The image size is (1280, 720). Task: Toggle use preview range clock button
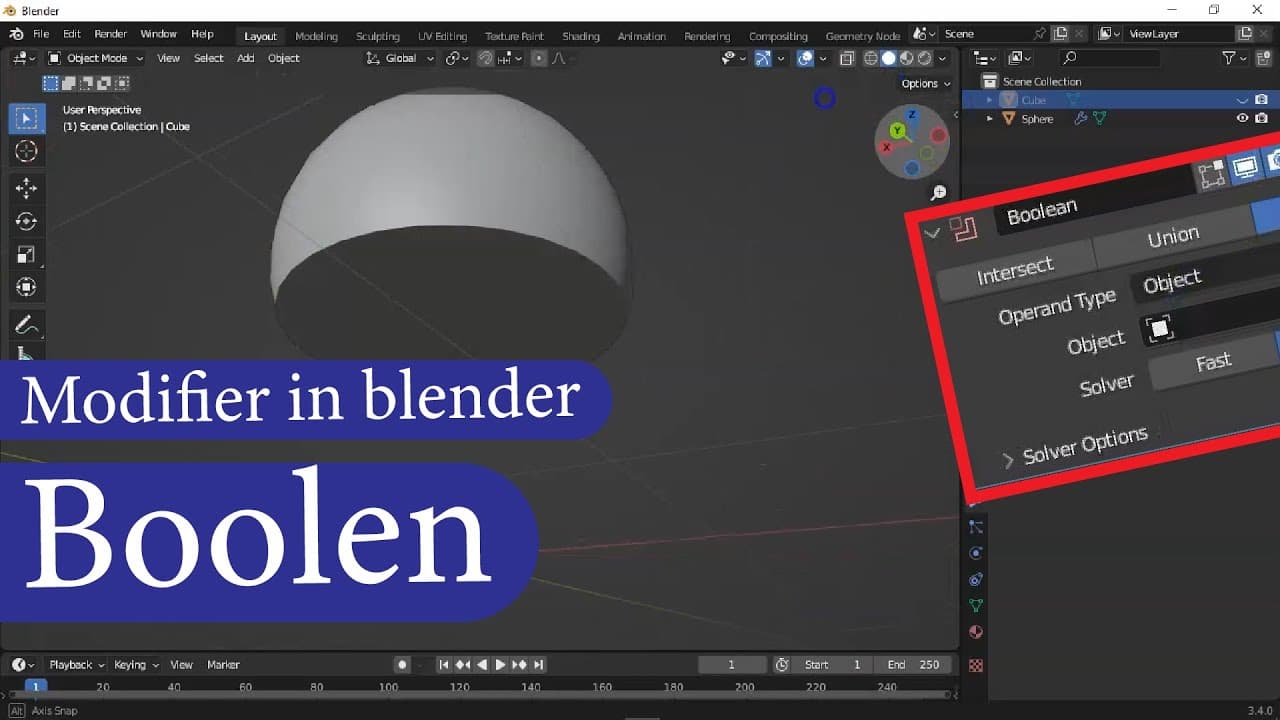tap(782, 665)
